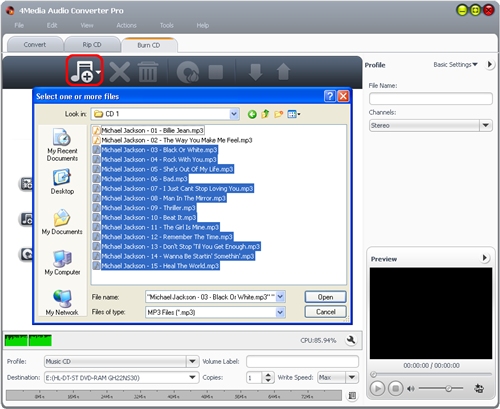Go to Desktop in places bar

[62, 182]
